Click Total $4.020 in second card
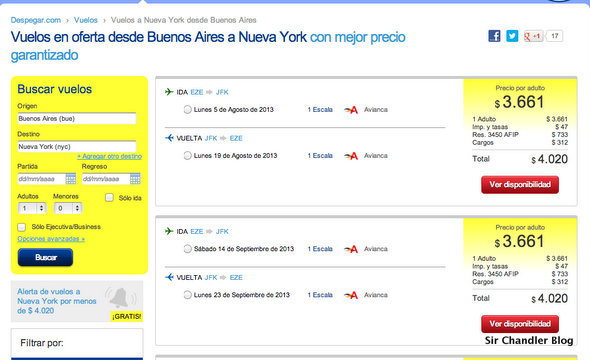 (x=520, y=299)
